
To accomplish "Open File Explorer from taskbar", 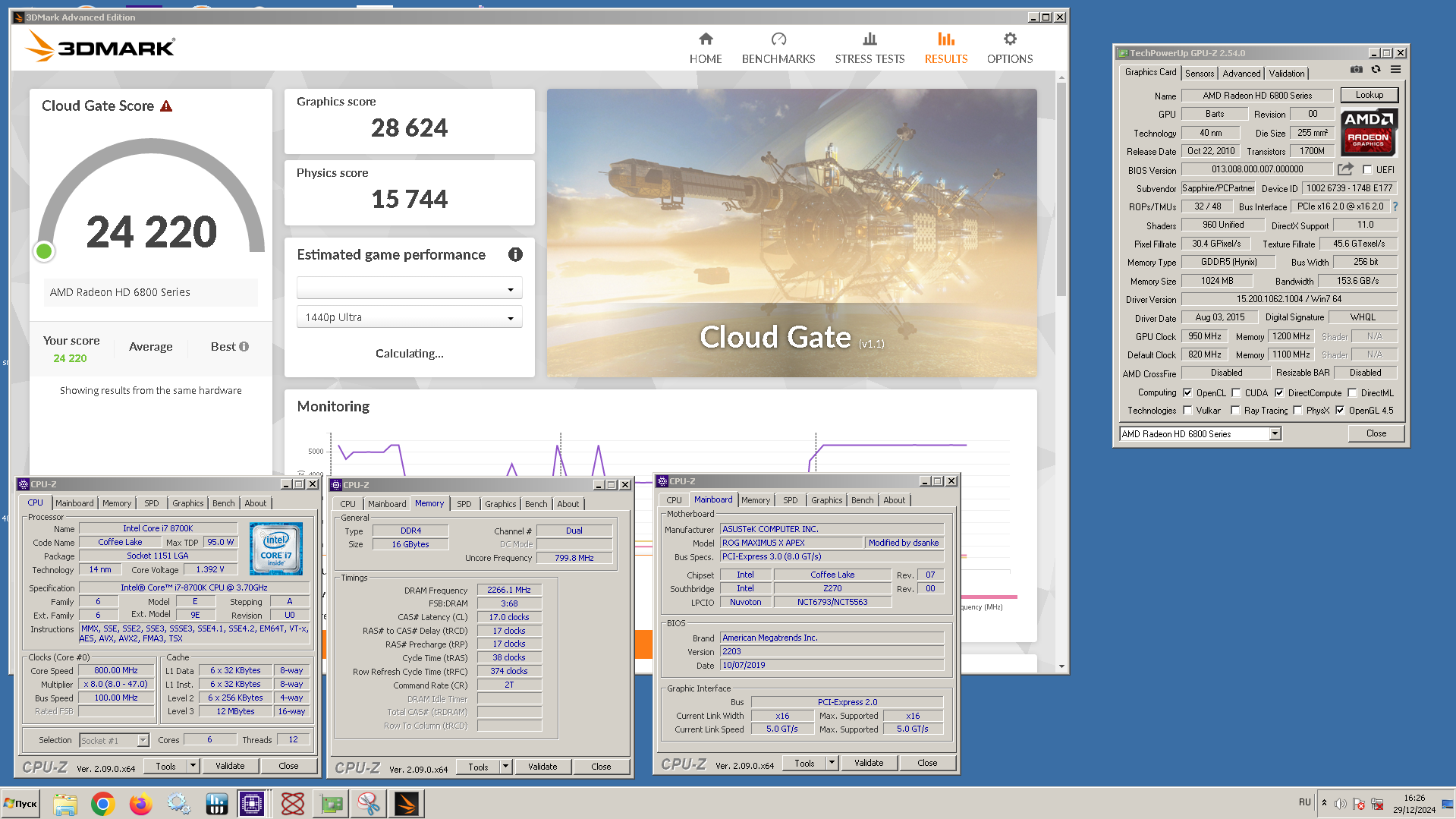I will click(65, 804).
